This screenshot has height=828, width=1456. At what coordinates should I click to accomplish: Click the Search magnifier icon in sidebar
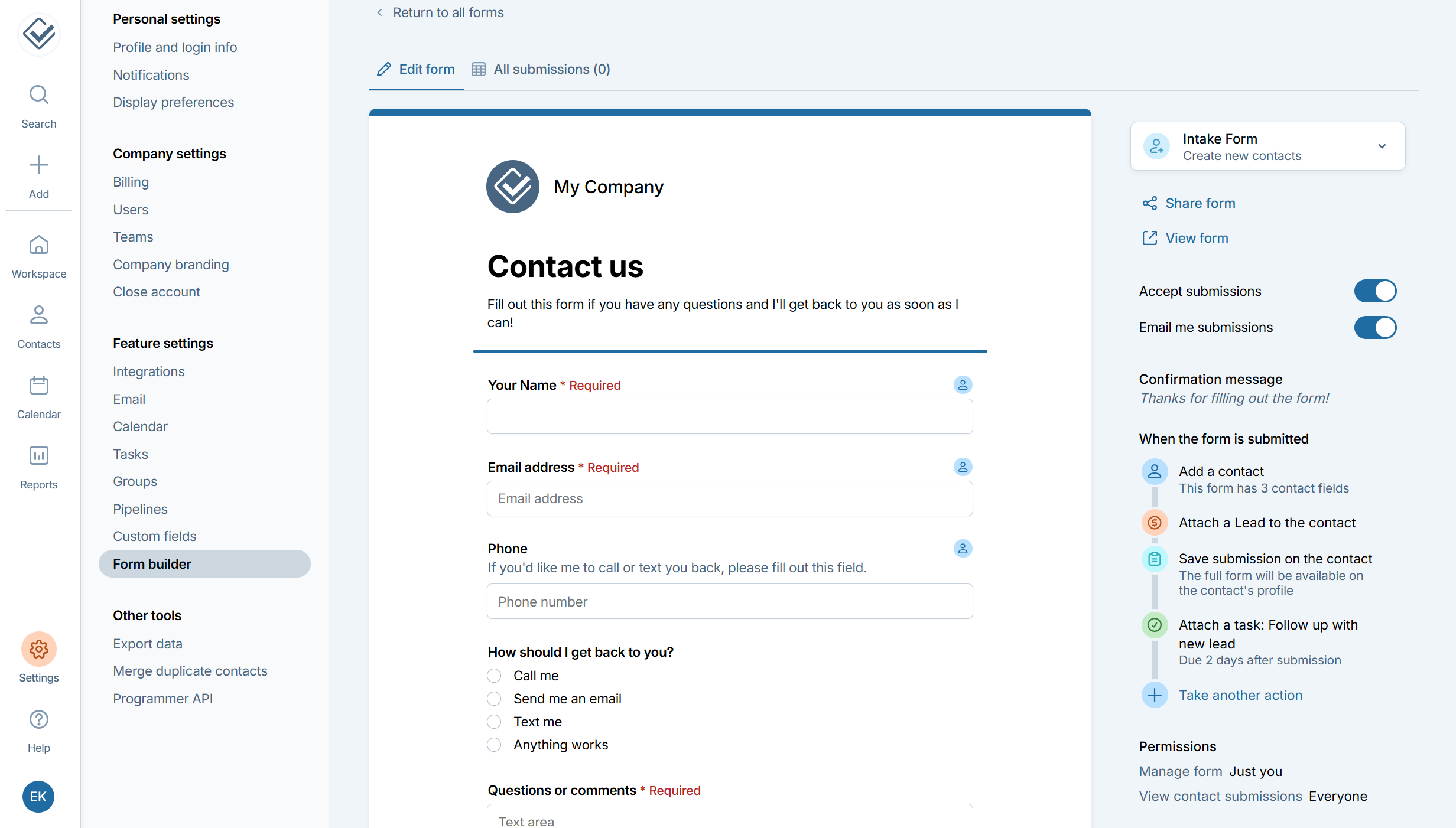coord(39,95)
